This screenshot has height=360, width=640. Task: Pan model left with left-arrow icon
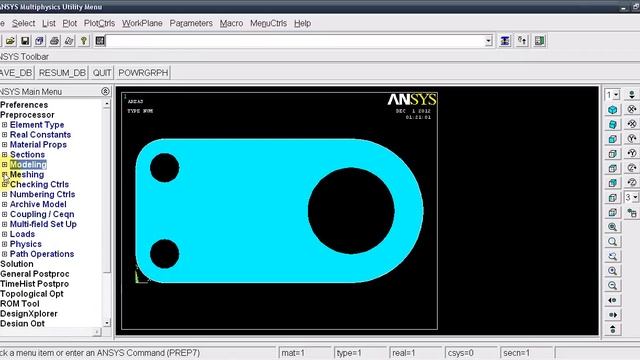pyautogui.click(x=612, y=300)
